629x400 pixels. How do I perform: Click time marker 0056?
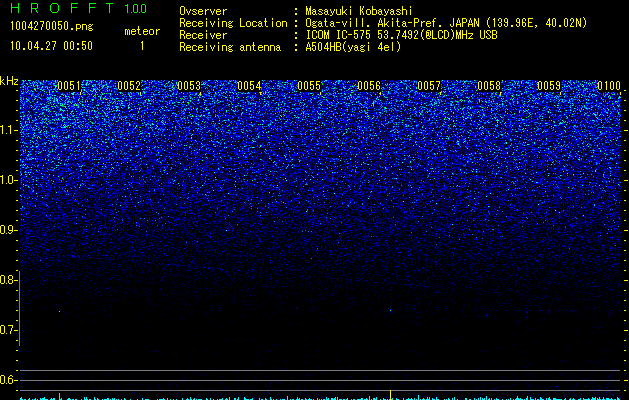(x=369, y=86)
